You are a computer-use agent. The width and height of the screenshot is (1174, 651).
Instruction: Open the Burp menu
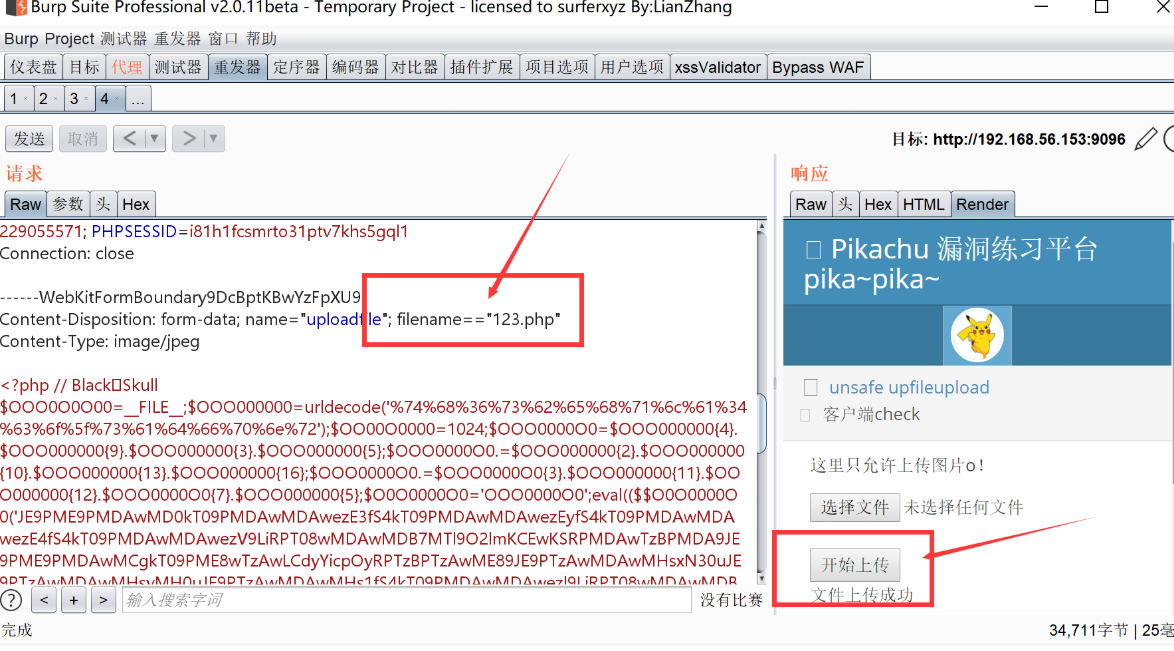pyautogui.click(x=21, y=39)
